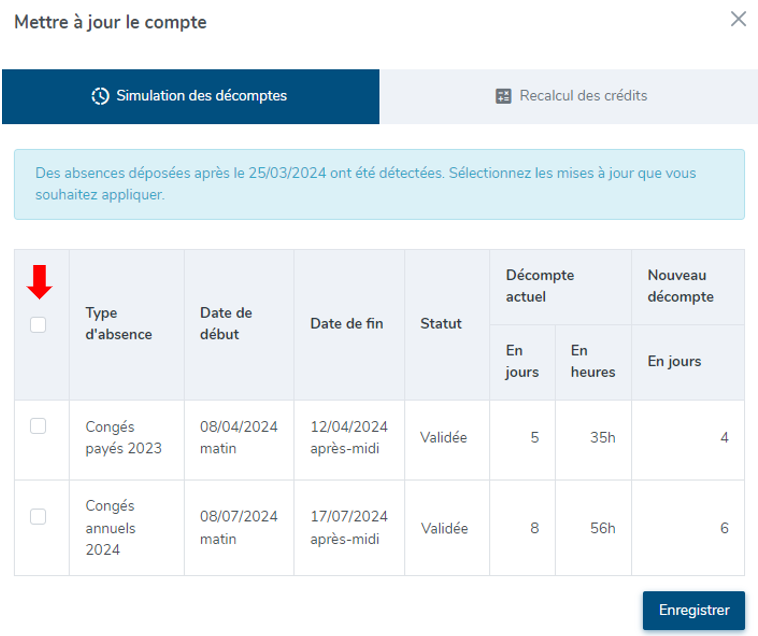The height and width of the screenshot is (636, 758).
Task: Tick the select-all checkbox in the table header
Action: pyautogui.click(x=38, y=324)
